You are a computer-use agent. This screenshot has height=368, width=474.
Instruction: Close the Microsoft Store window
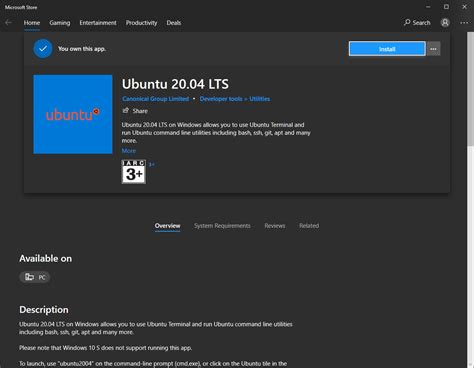pos(464,7)
